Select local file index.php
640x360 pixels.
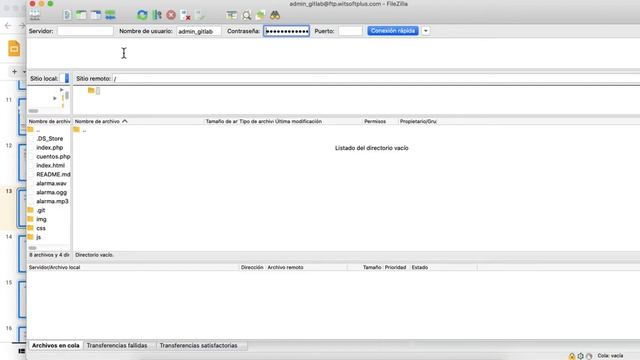tap(49, 148)
